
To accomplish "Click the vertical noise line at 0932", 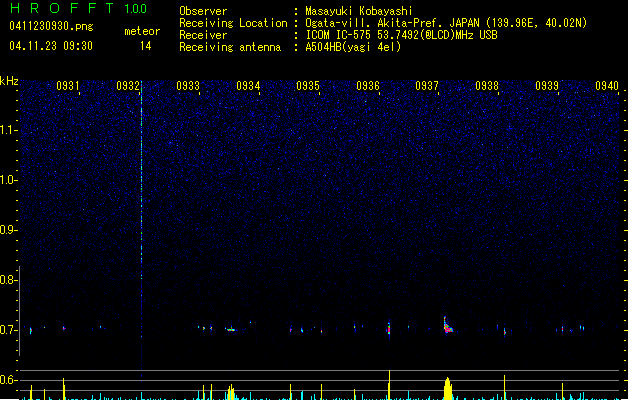I will click(141, 209).
